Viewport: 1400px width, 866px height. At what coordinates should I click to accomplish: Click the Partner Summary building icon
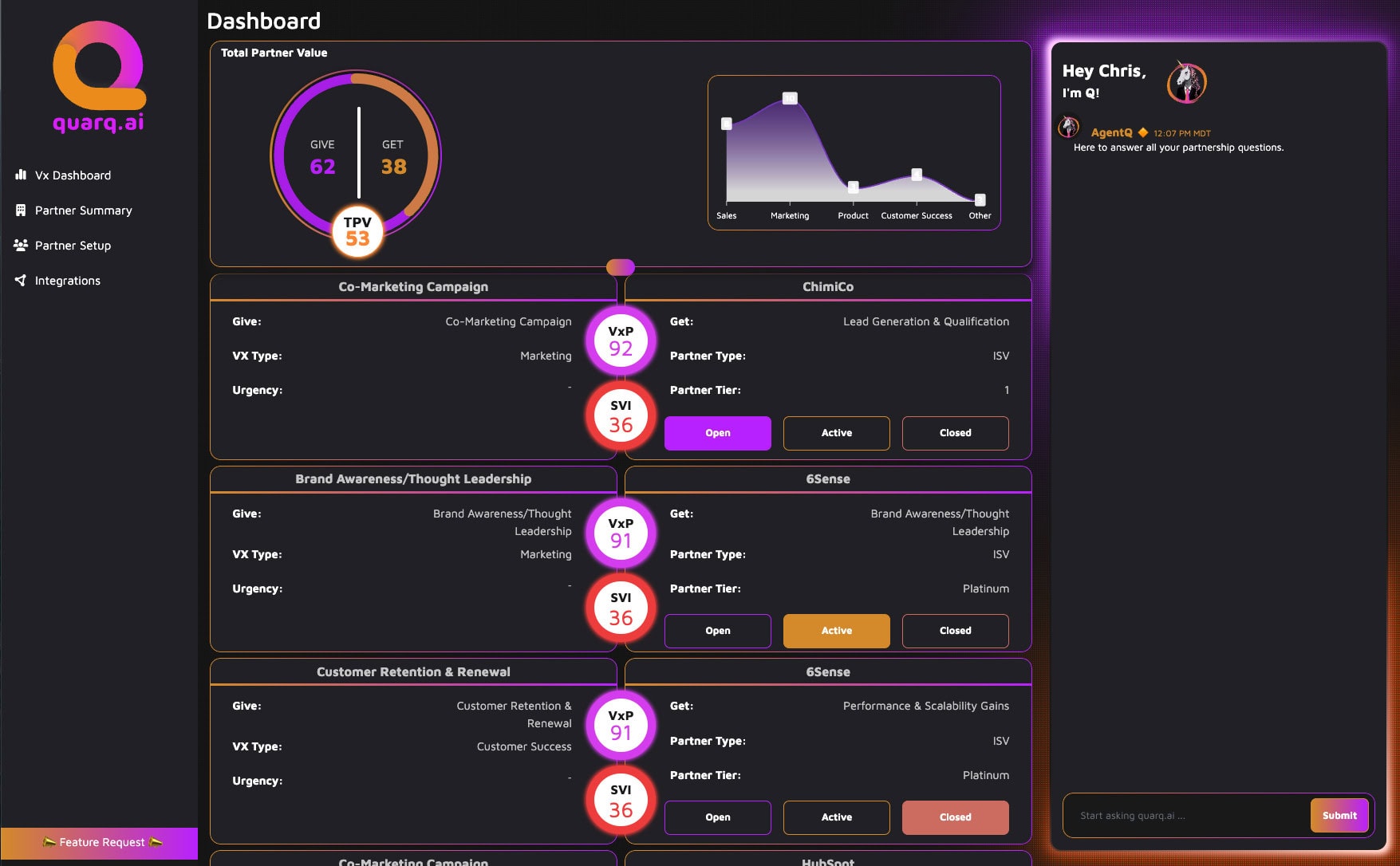(21, 211)
